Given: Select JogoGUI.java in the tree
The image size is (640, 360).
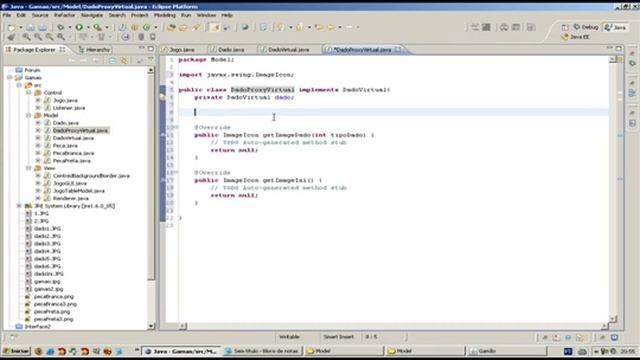Looking at the screenshot, I should pos(69,183).
